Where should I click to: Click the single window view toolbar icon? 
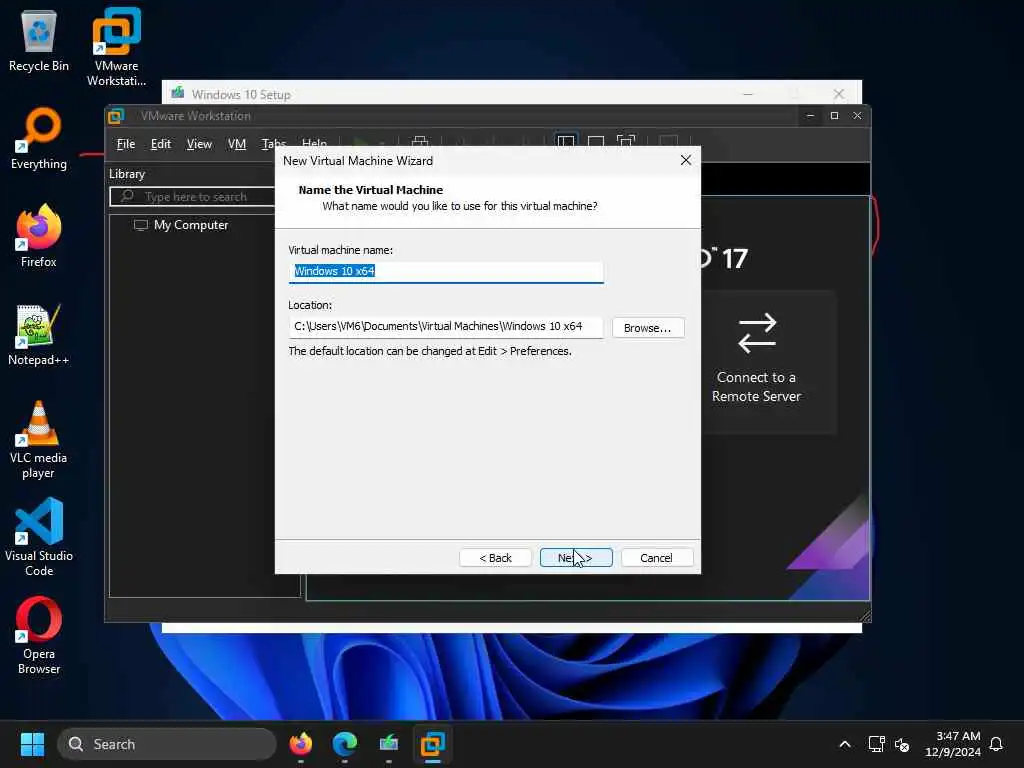tap(596, 141)
